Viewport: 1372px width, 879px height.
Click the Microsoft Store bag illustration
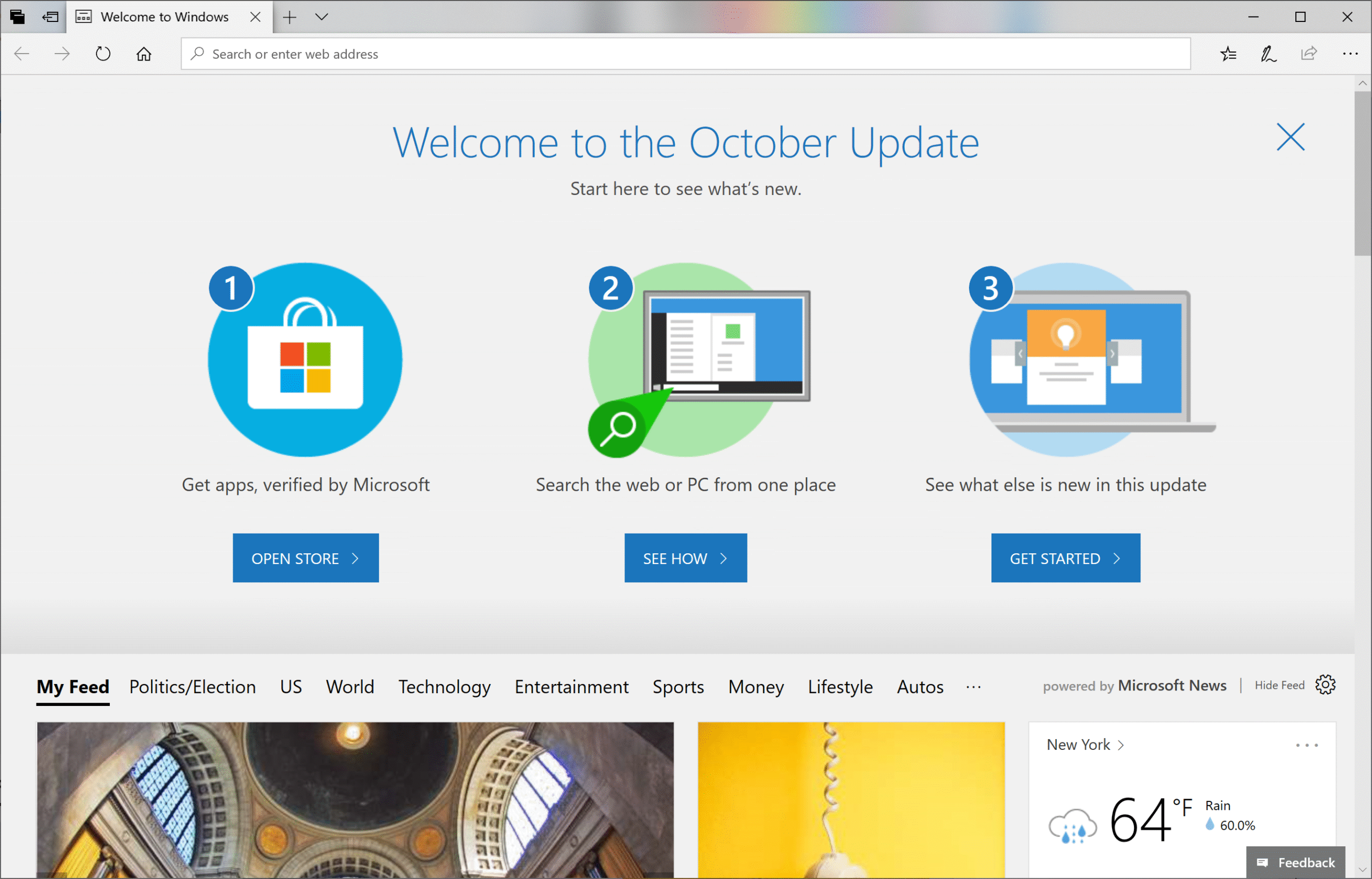[x=305, y=359]
